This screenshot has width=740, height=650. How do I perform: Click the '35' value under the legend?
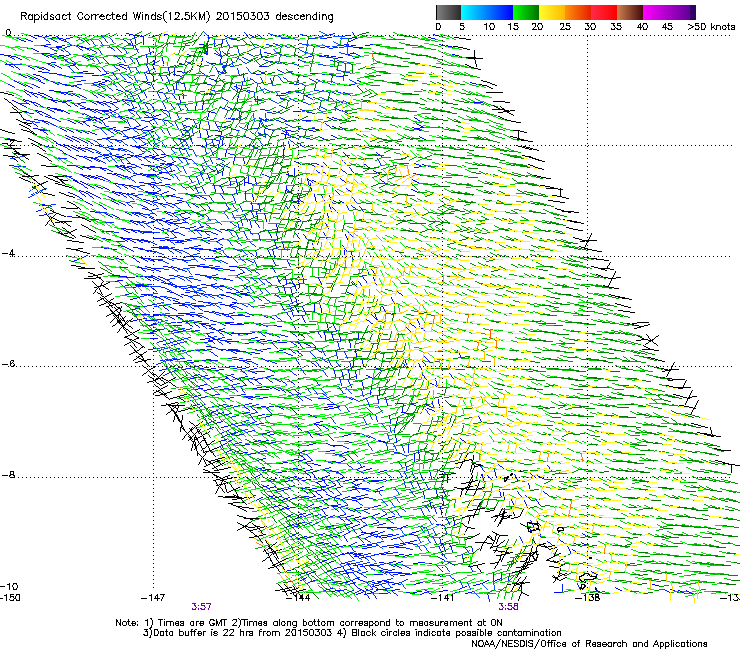(616, 27)
